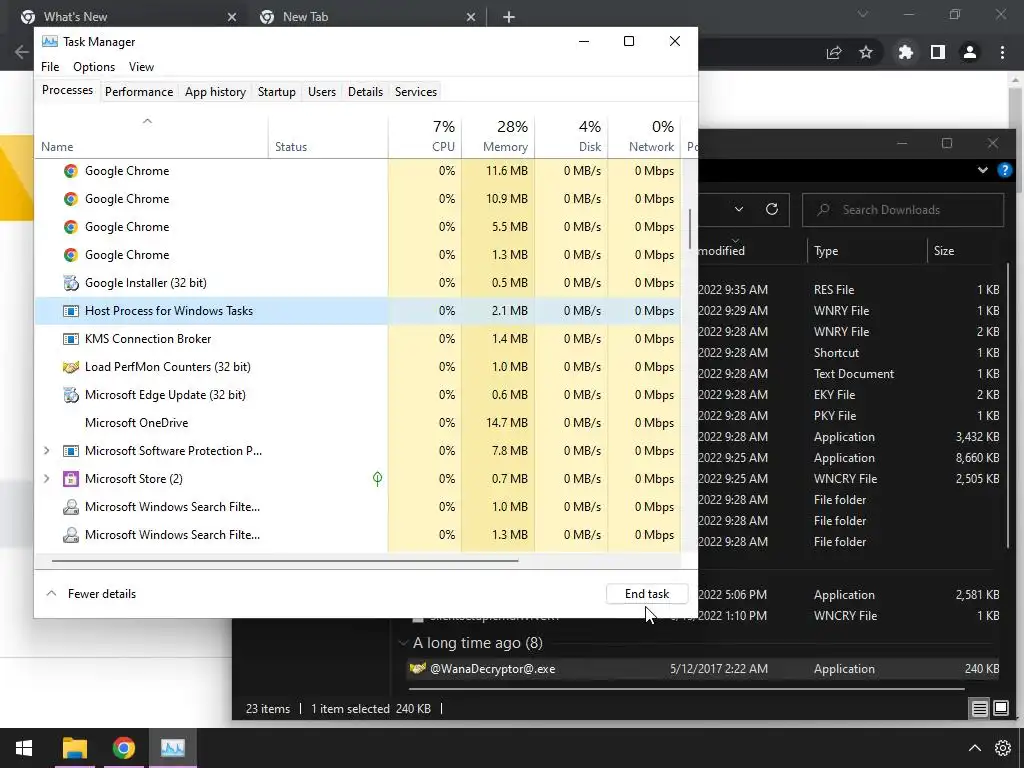
Task: Open the settings gear in the system tray
Action: (x=1002, y=748)
